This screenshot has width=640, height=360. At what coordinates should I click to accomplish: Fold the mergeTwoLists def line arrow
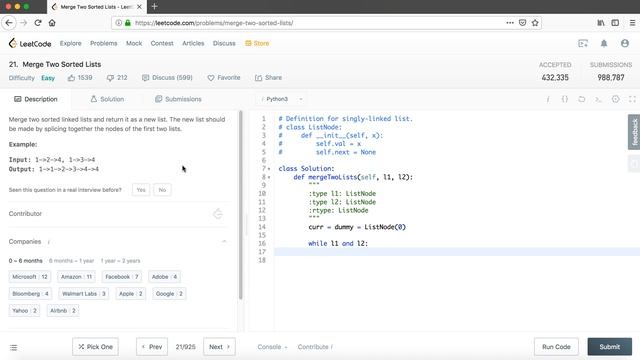click(x=269, y=177)
